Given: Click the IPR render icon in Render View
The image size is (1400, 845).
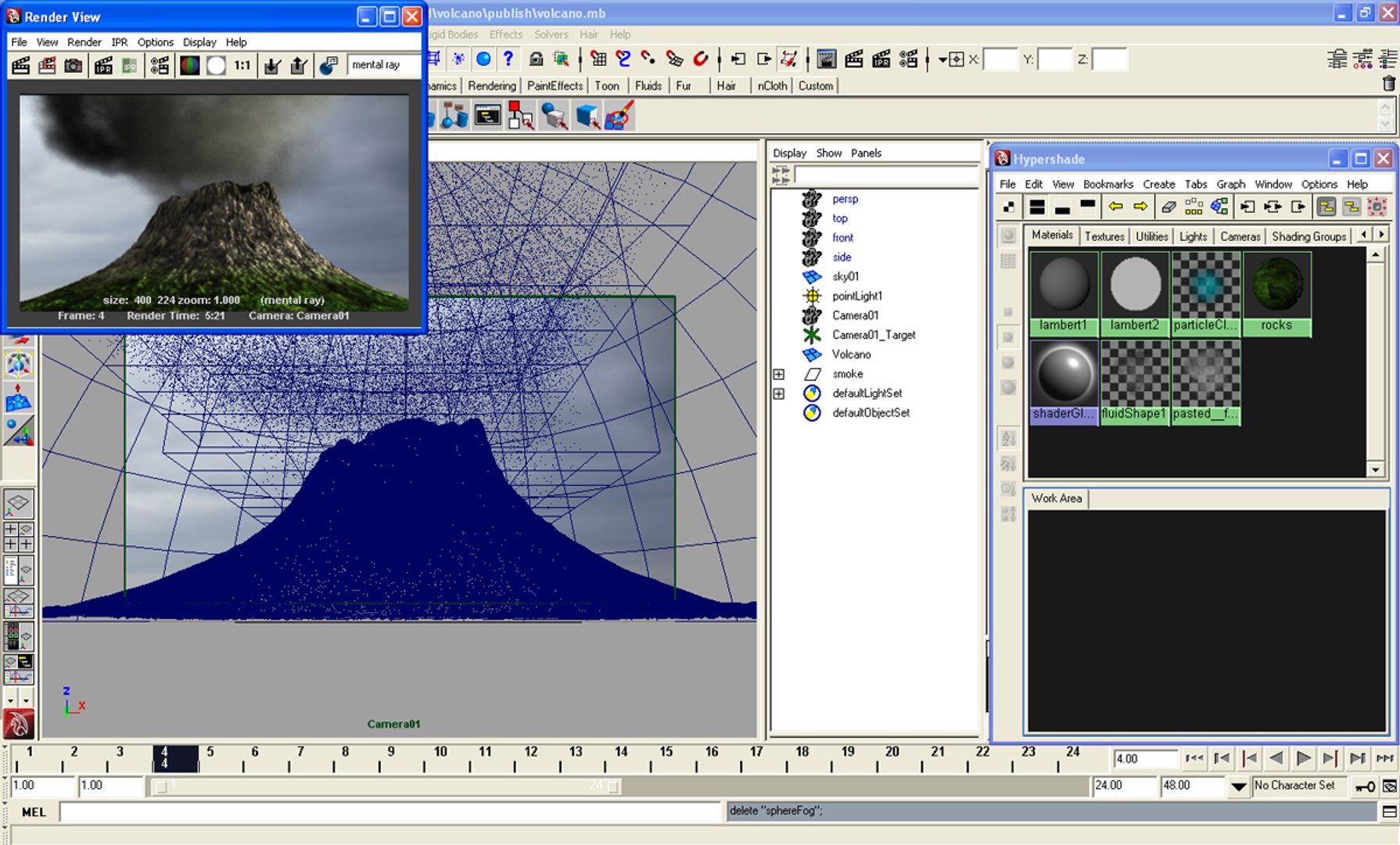Looking at the screenshot, I should point(103,66).
